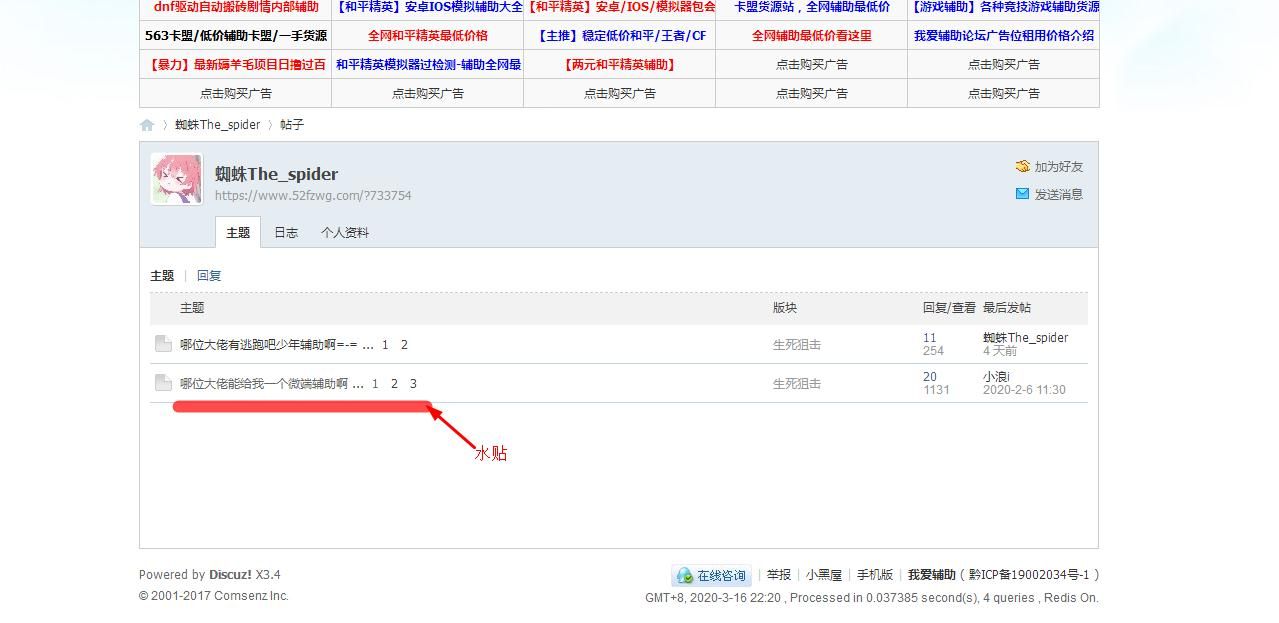Open ad 【暴力】最新薅羊毛项目日撸过百

(x=236, y=64)
